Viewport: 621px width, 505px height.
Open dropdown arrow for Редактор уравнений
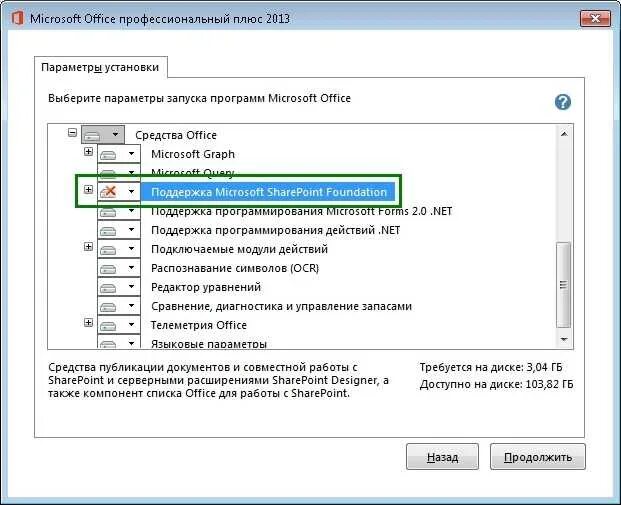pos(131,287)
